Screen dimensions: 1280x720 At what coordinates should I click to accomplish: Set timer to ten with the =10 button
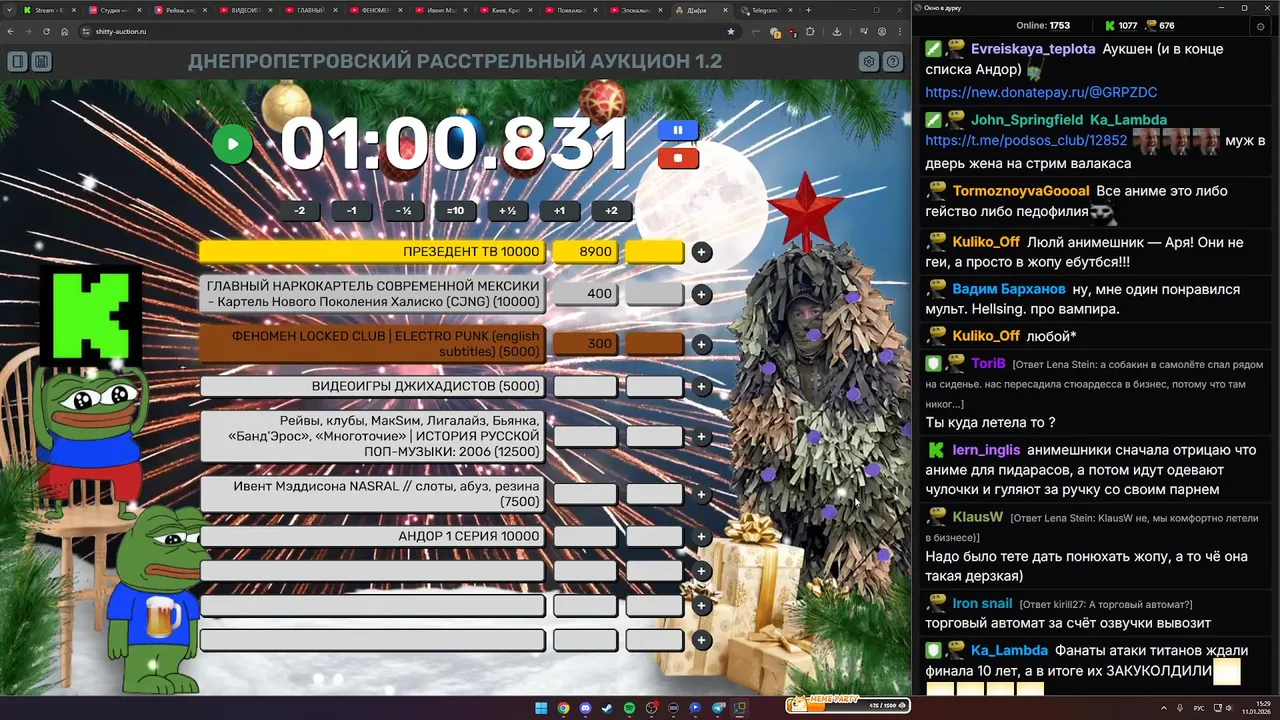click(x=455, y=211)
